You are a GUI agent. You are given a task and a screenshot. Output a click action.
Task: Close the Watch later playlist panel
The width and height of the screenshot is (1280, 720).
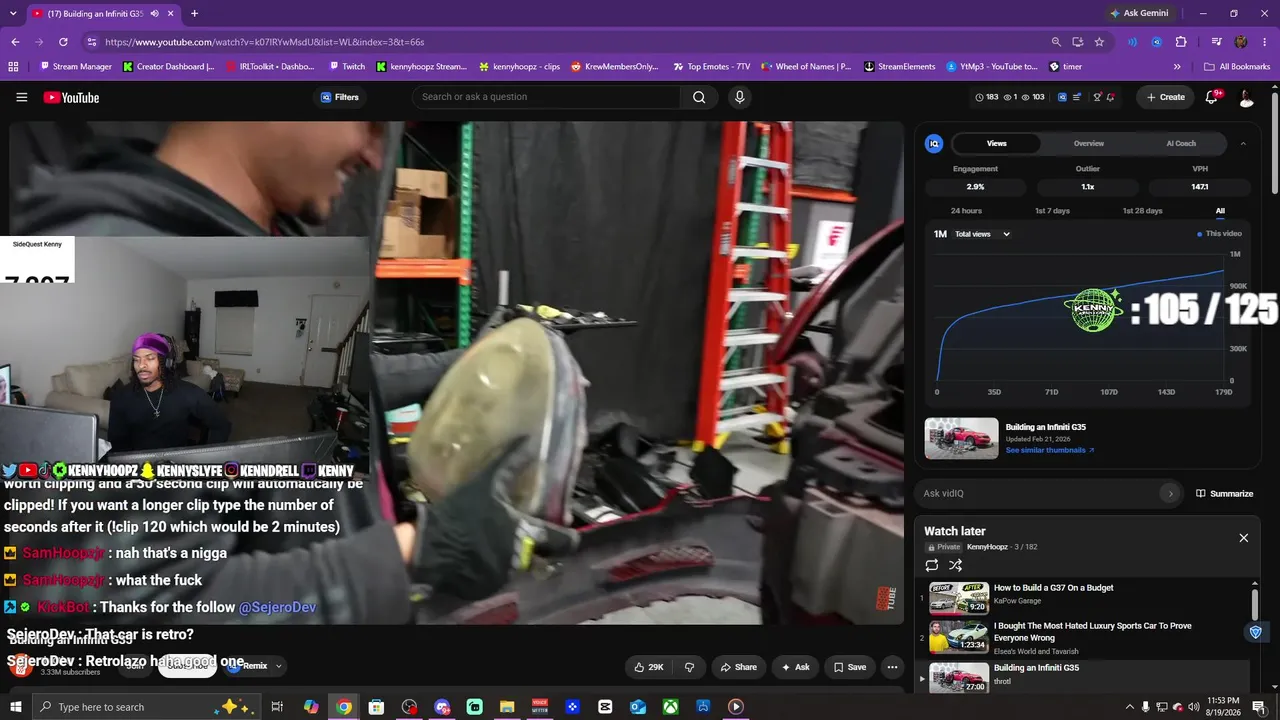[x=1244, y=538]
